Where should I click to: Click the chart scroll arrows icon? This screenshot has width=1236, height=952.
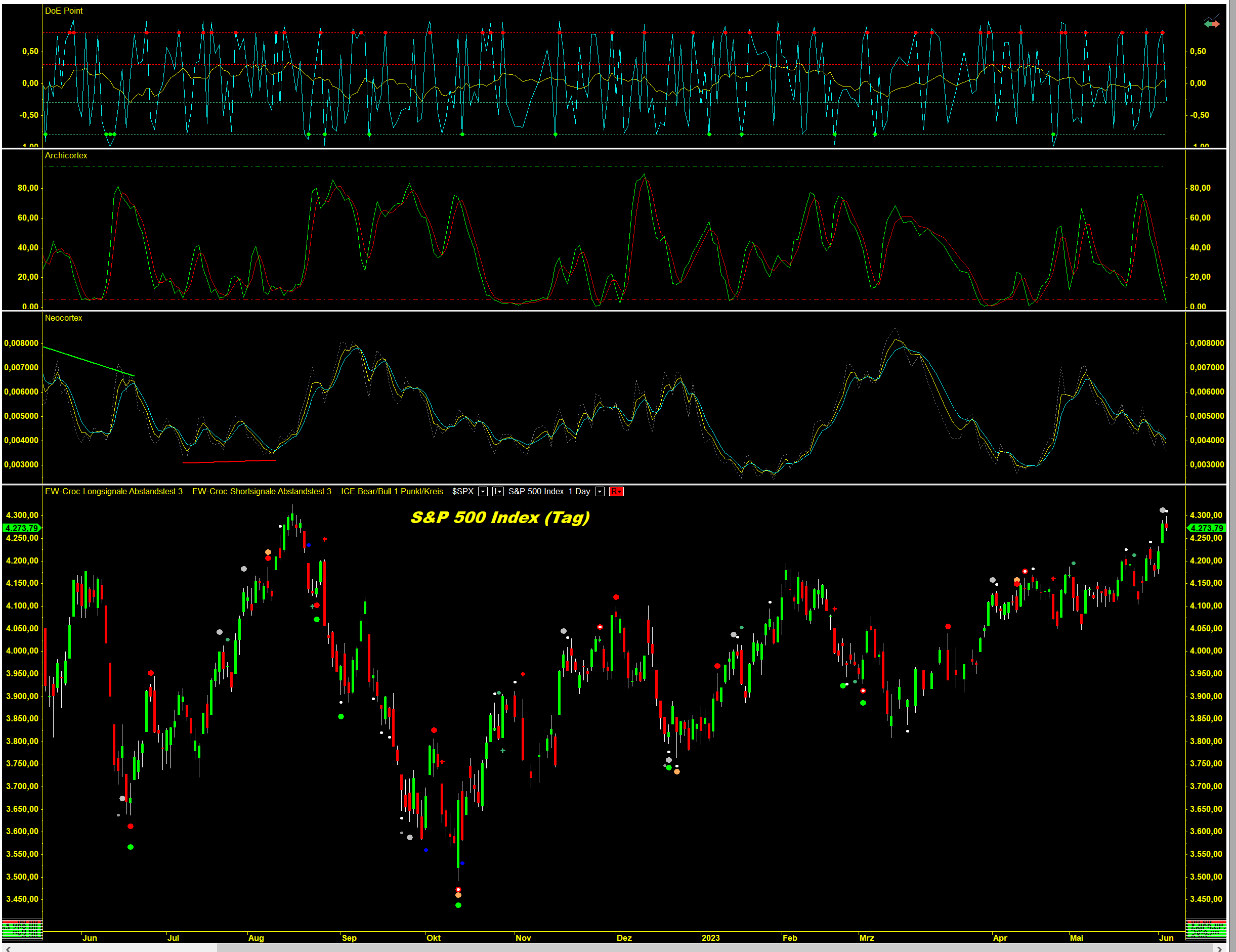point(1212,24)
